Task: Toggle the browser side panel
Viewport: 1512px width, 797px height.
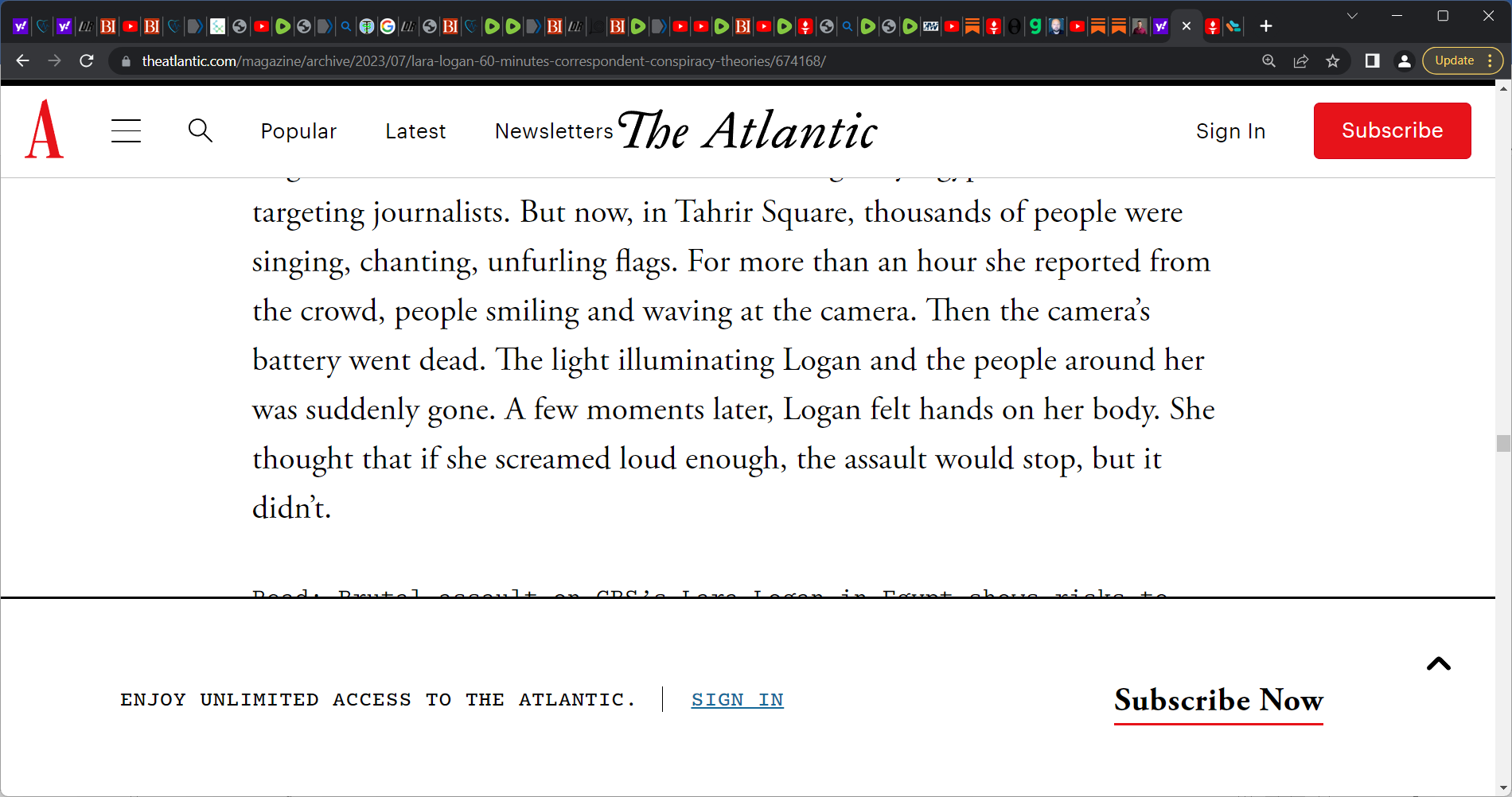Action: click(x=1372, y=61)
